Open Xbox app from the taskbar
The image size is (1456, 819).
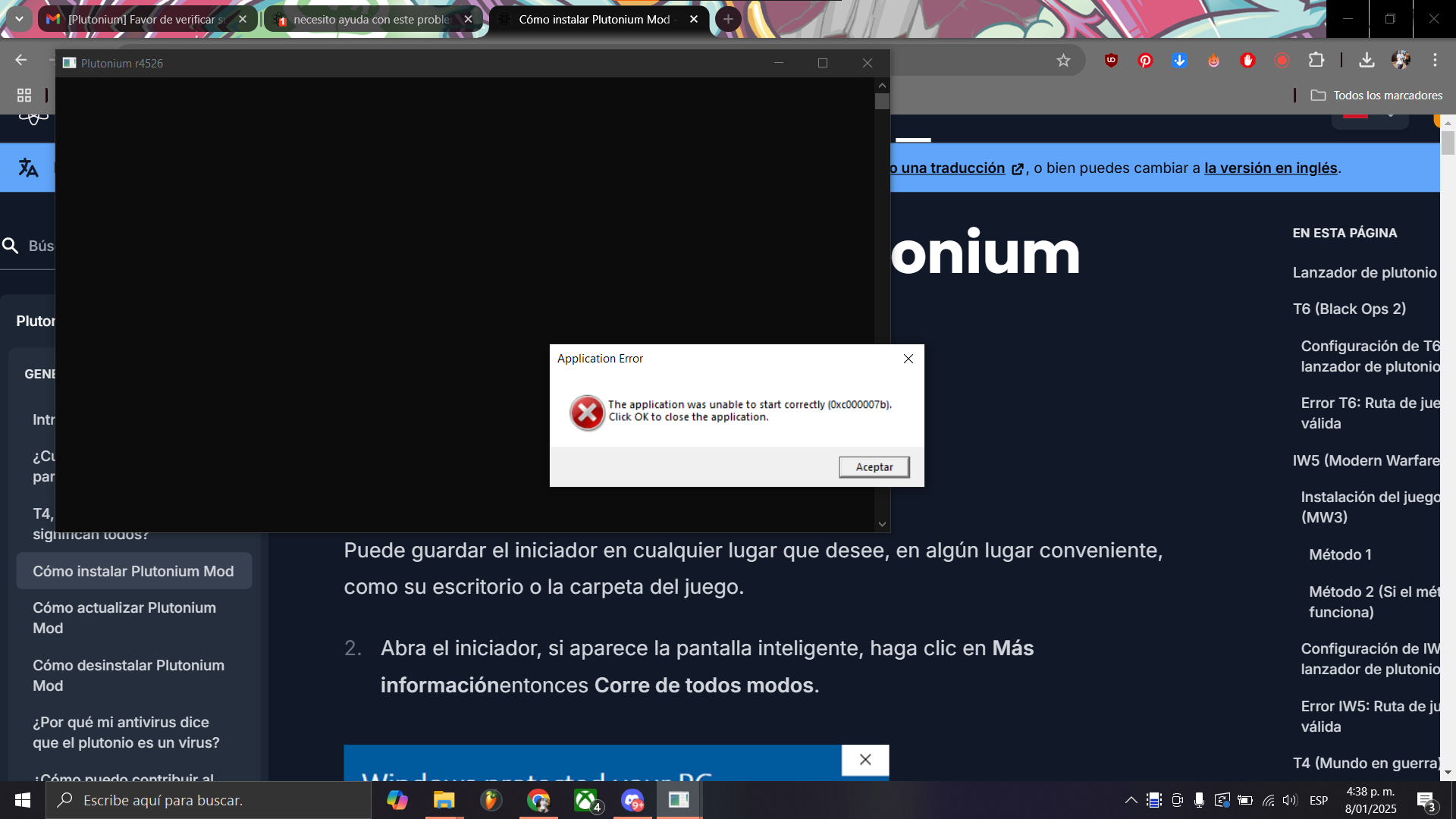(586, 800)
